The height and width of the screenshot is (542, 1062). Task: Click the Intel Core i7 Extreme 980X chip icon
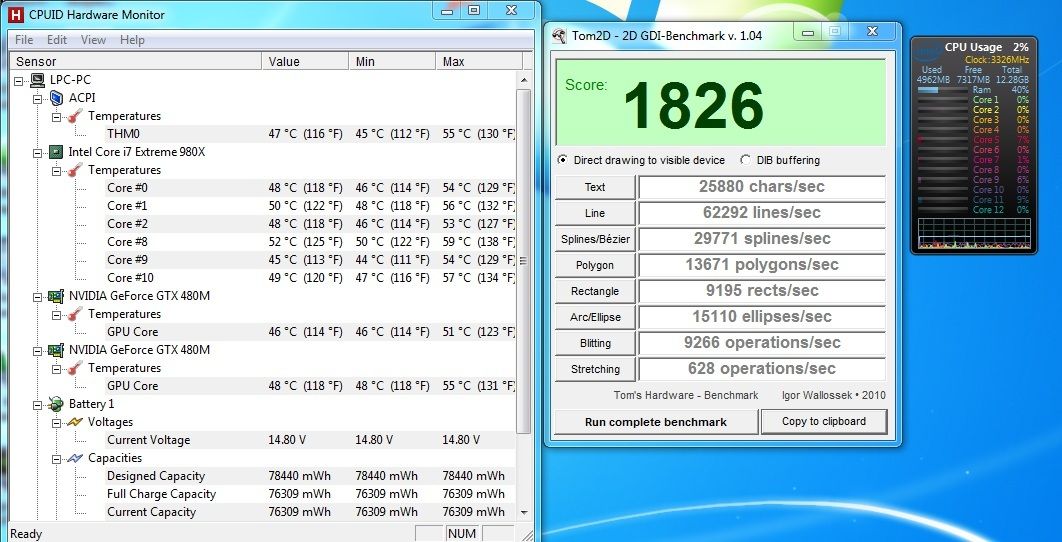coord(57,152)
